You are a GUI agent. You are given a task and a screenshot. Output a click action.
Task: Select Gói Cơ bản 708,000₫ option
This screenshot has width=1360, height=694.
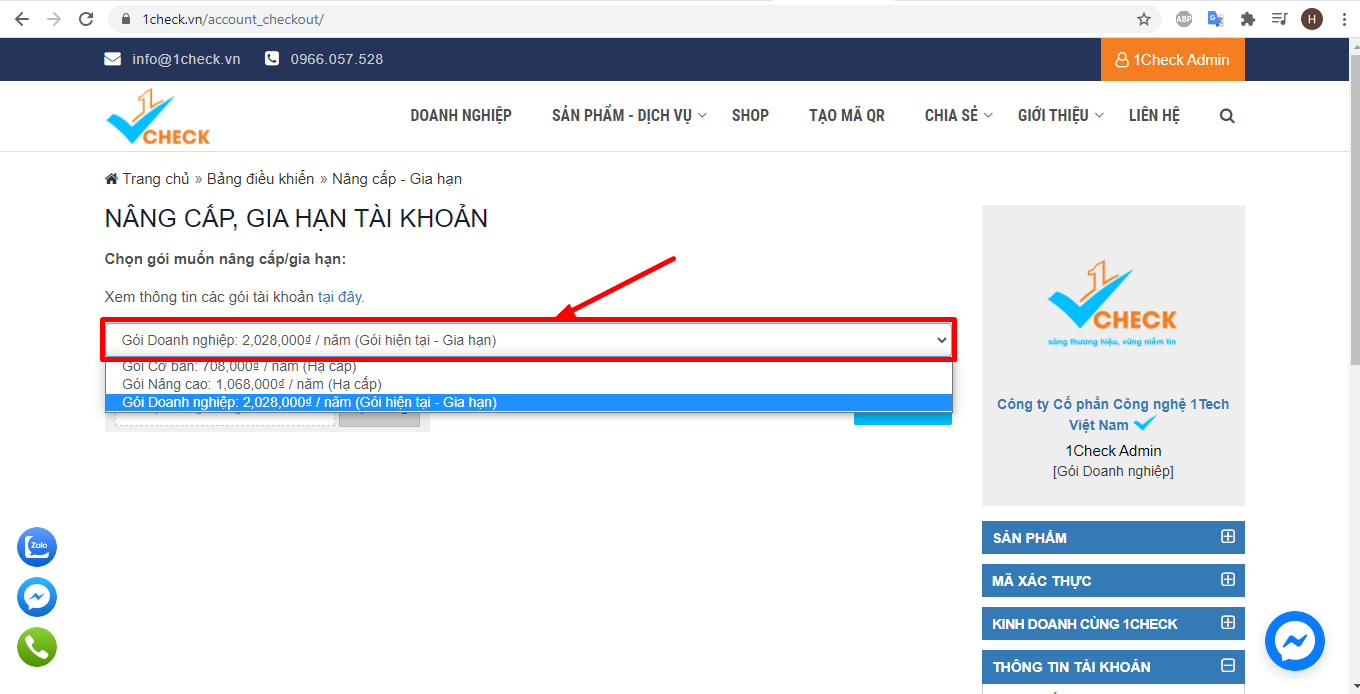(x=529, y=367)
